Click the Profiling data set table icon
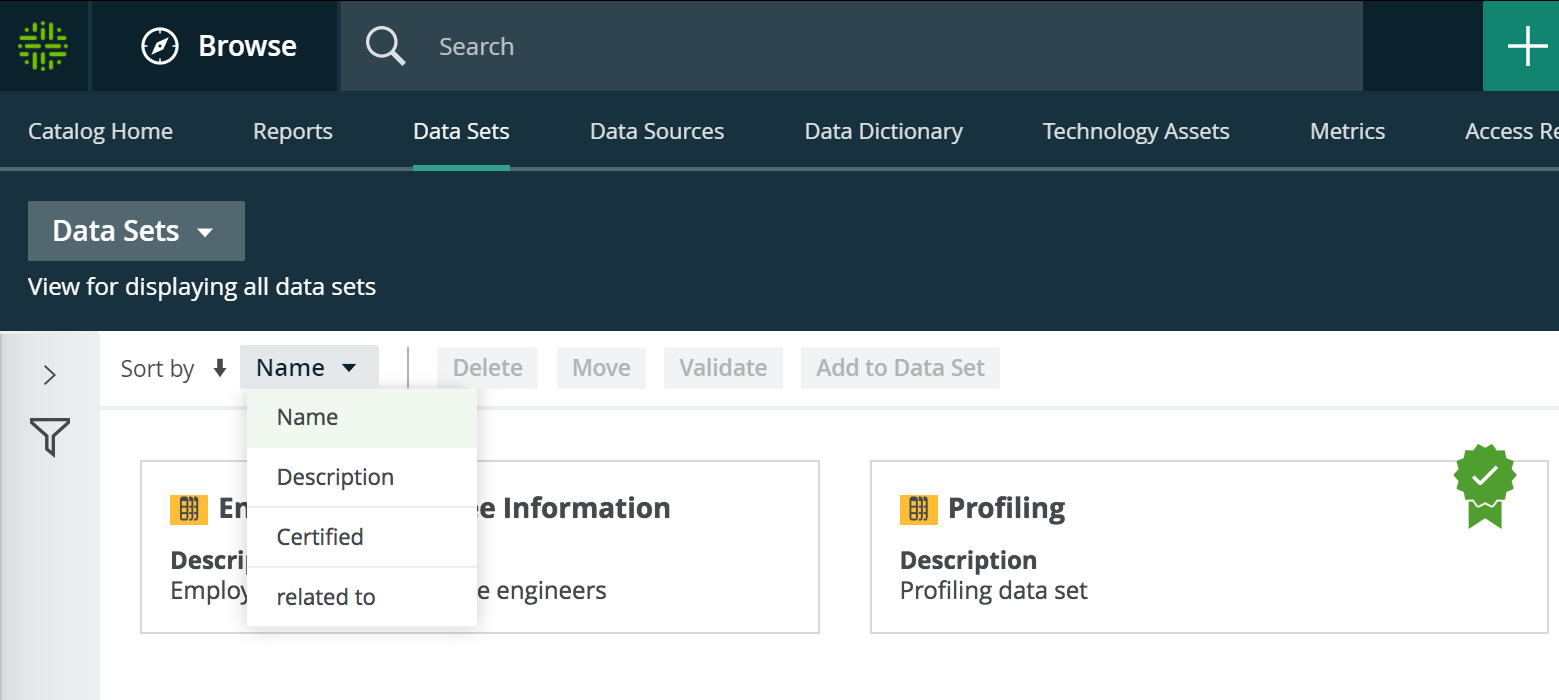1559x700 pixels. [918, 509]
